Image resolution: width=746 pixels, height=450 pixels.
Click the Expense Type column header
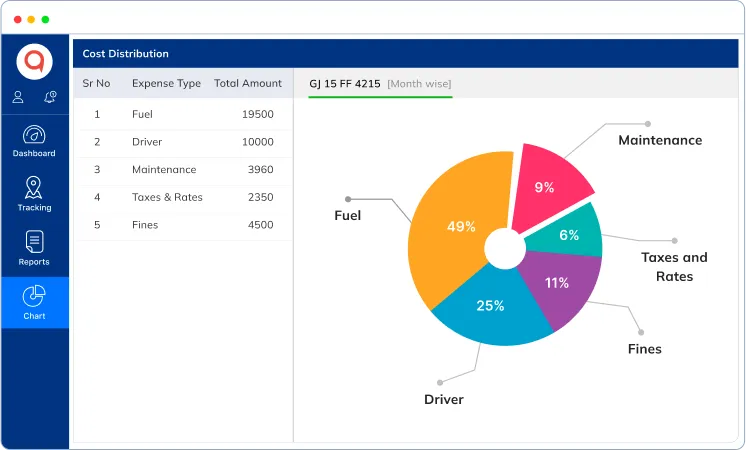(x=166, y=83)
